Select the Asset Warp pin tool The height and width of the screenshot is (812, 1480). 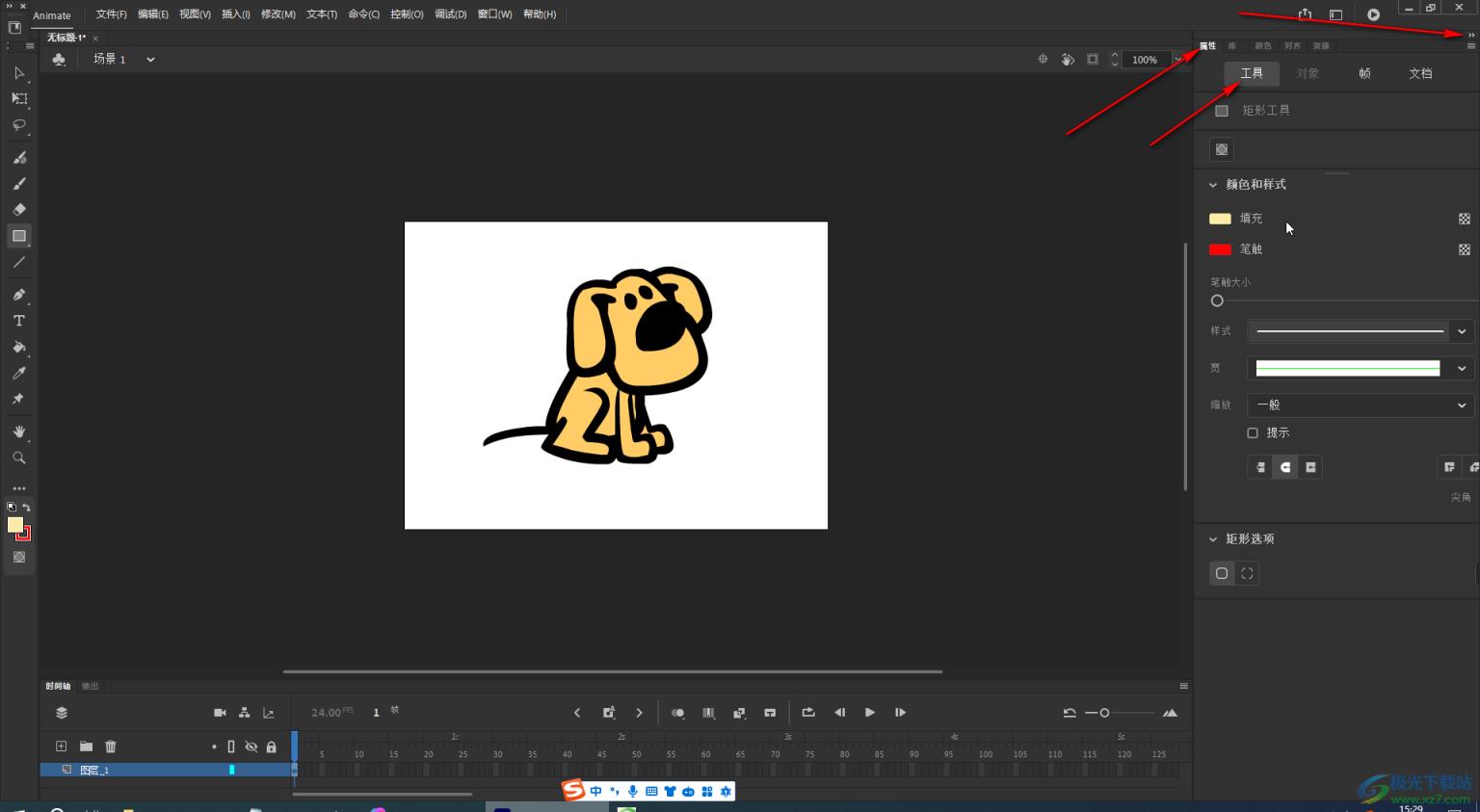pyautogui.click(x=19, y=399)
